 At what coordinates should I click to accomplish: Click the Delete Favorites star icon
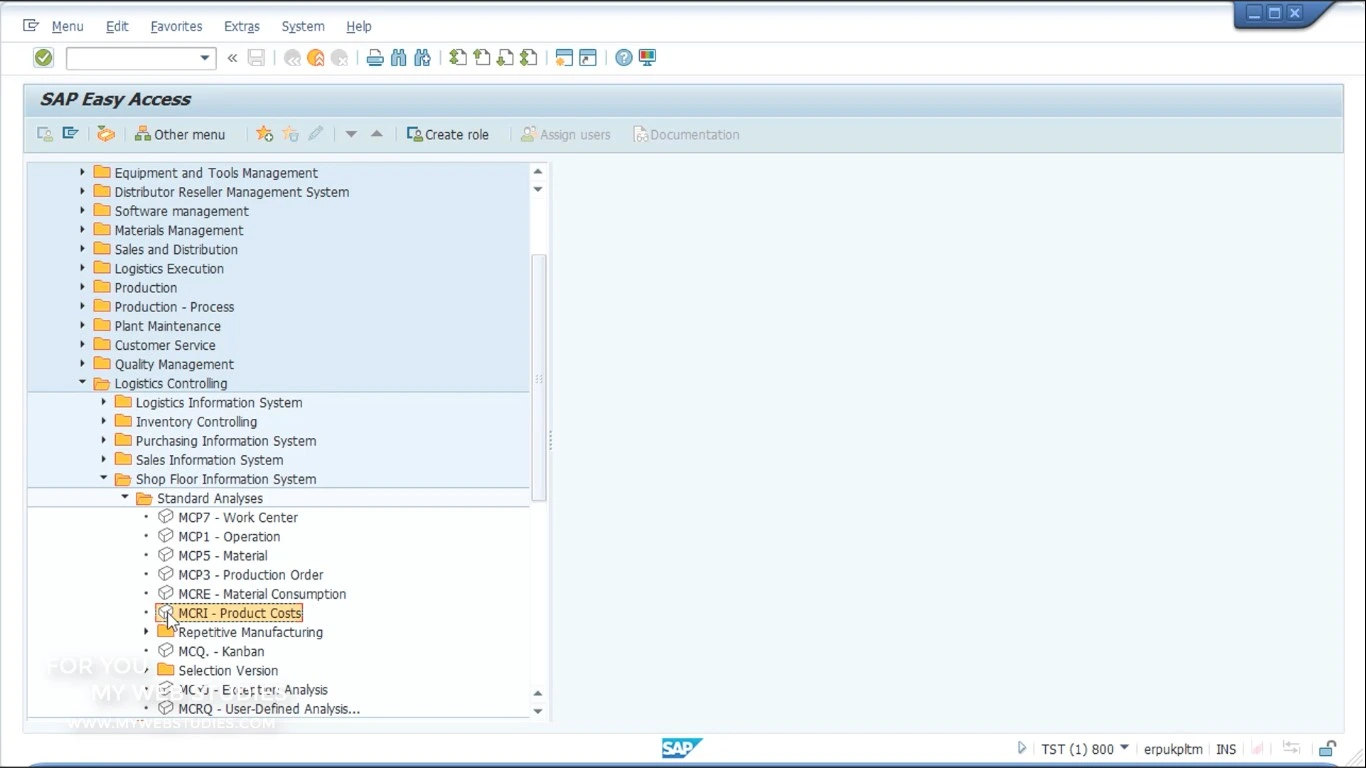(x=290, y=134)
